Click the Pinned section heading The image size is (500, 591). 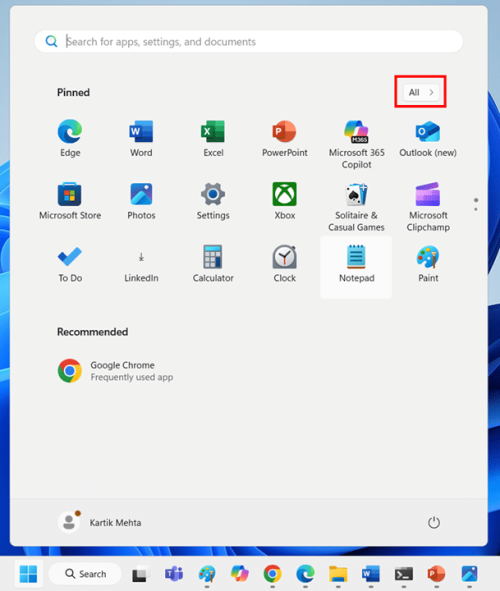(73, 92)
